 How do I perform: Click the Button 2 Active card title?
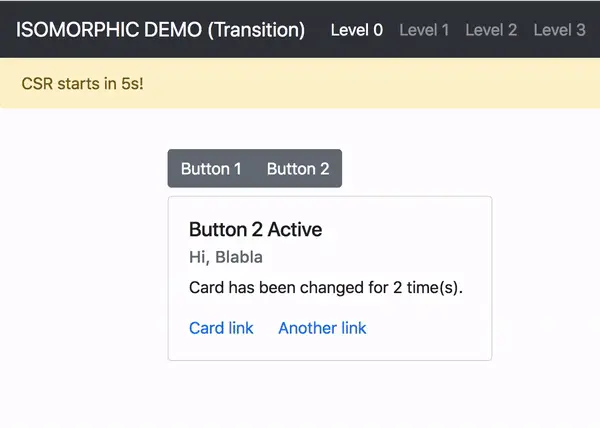click(255, 230)
